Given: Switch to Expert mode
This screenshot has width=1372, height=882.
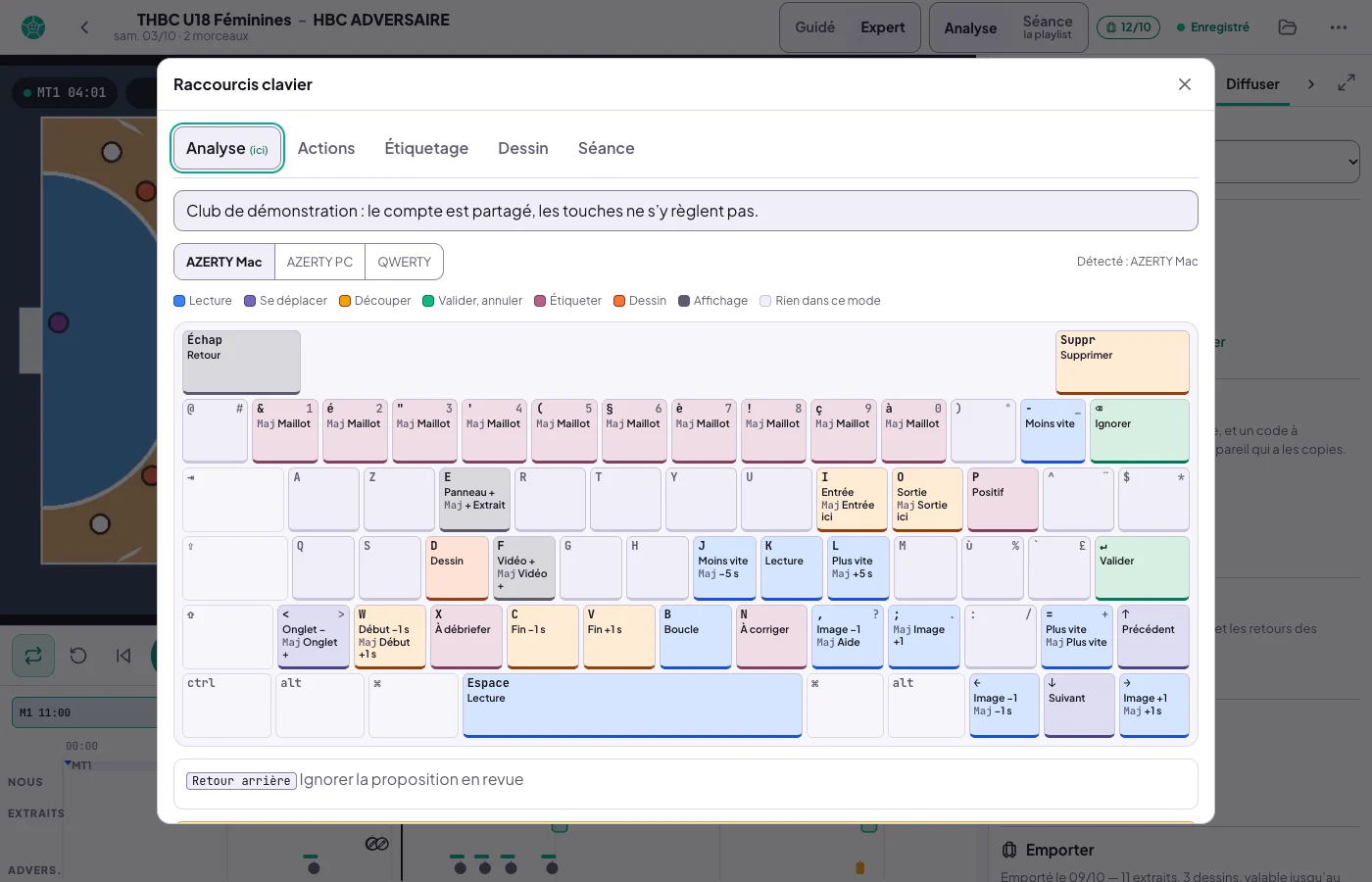Looking at the screenshot, I should (883, 27).
